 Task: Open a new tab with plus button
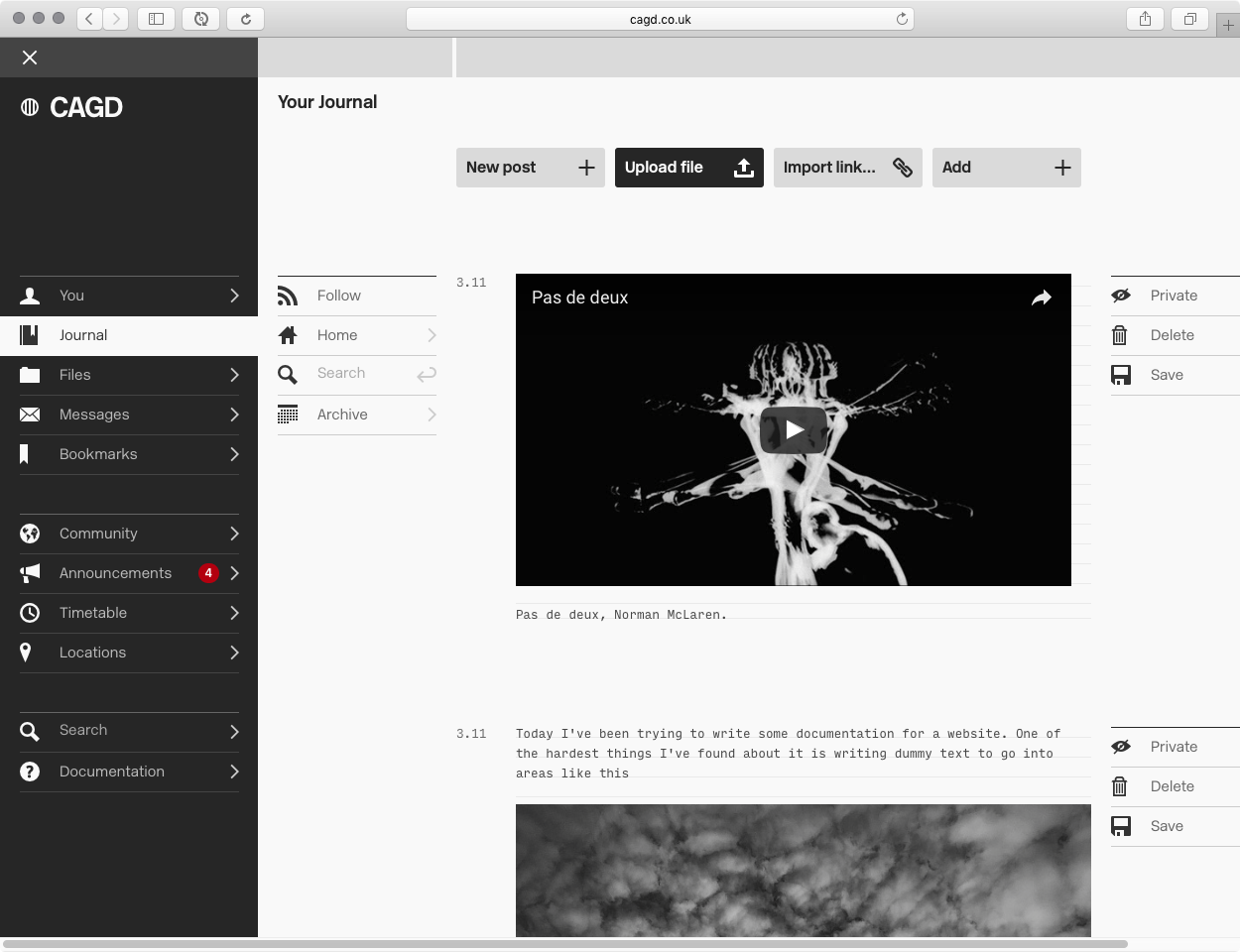coord(1228,25)
